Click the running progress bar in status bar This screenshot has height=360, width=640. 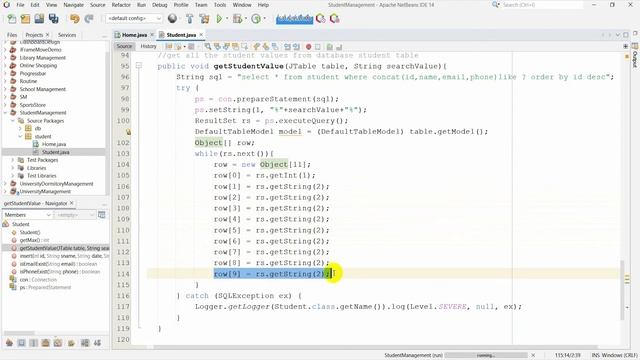pos(486,355)
